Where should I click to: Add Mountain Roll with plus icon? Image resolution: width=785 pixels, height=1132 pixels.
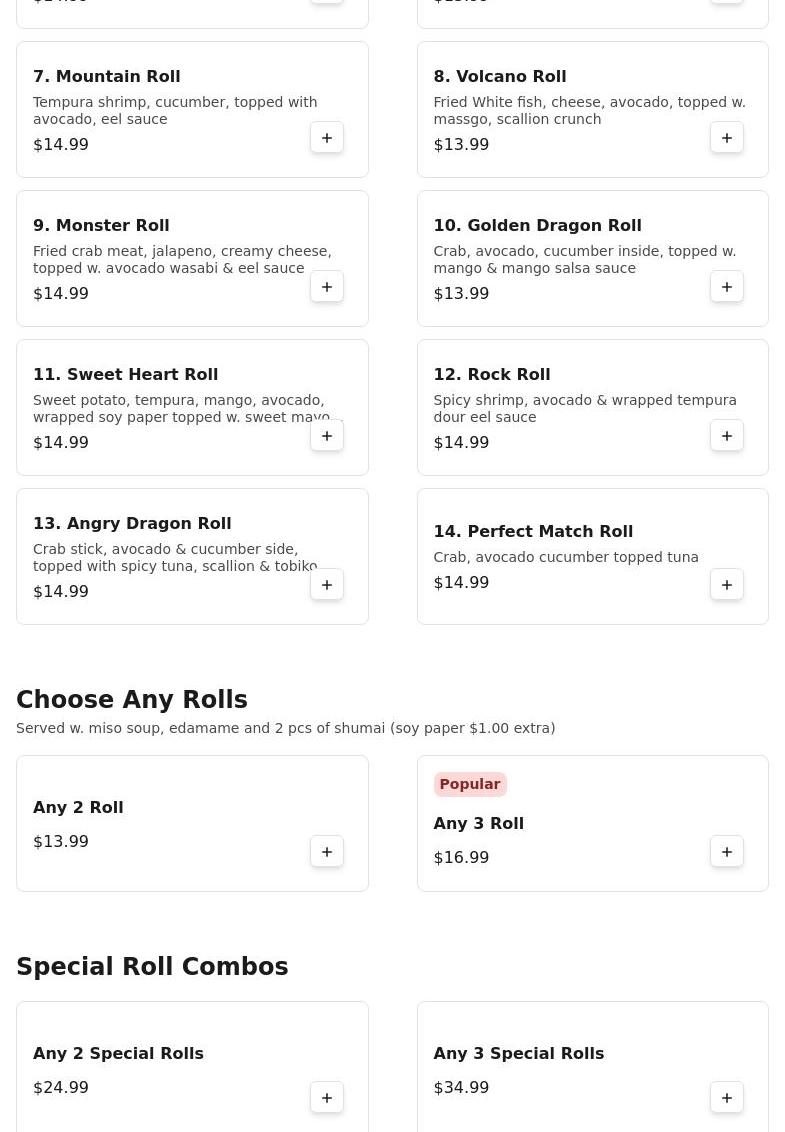(327, 138)
